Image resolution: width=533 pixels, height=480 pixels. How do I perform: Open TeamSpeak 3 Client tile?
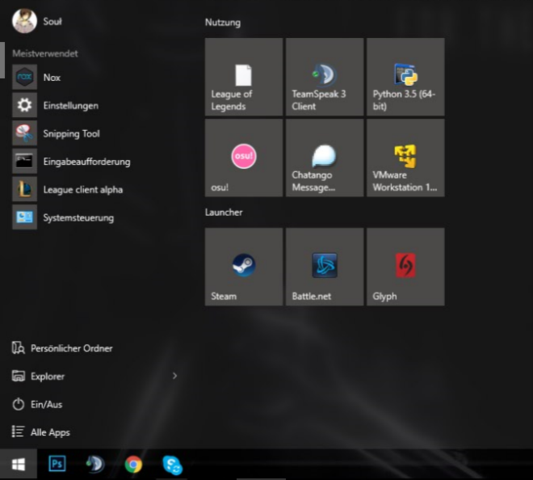click(x=325, y=77)
